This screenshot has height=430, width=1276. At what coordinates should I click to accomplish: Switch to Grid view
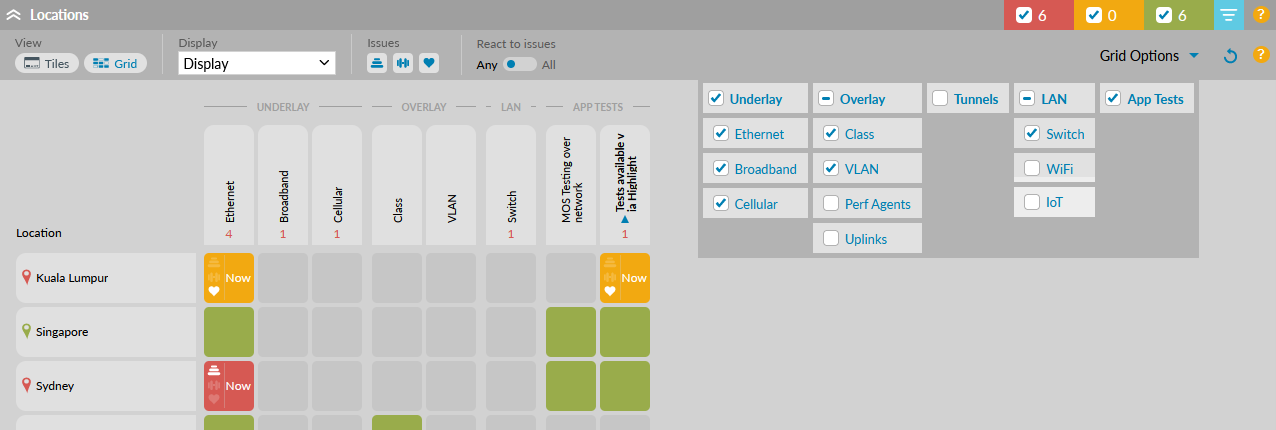point(115,63)
